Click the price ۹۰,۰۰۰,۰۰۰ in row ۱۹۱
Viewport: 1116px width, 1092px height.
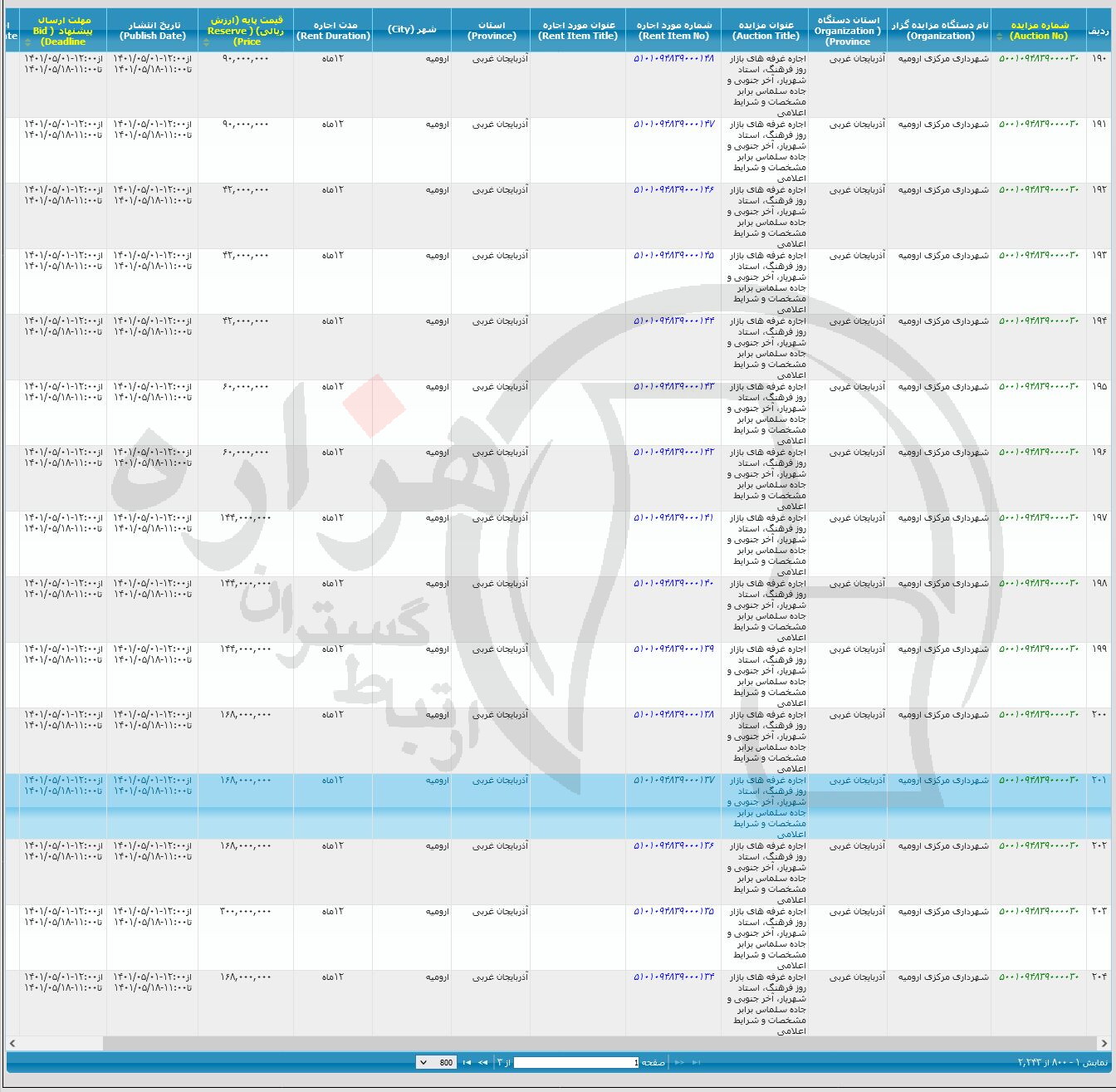(246, 125)
